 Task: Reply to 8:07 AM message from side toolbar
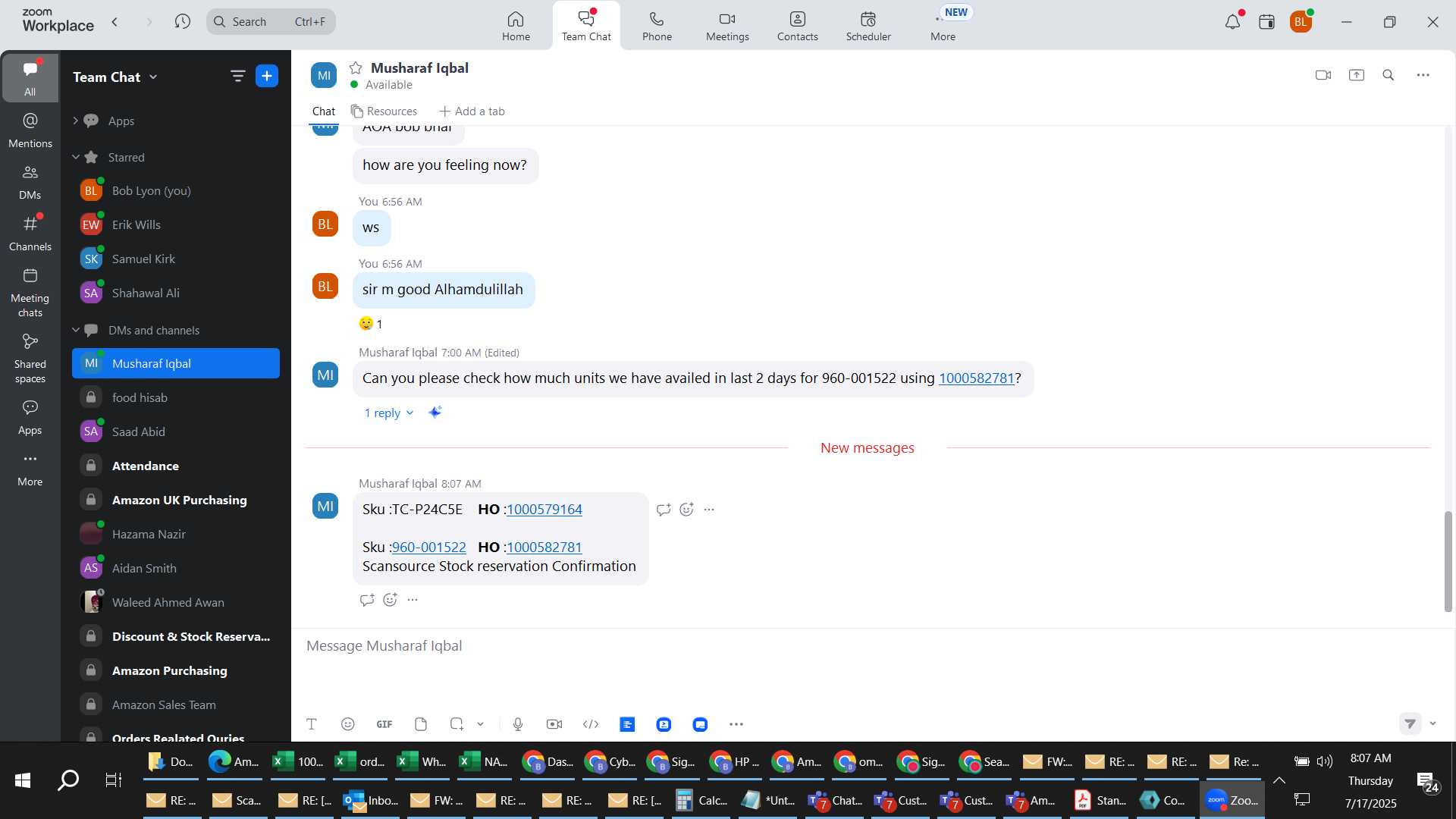[664, 510]
